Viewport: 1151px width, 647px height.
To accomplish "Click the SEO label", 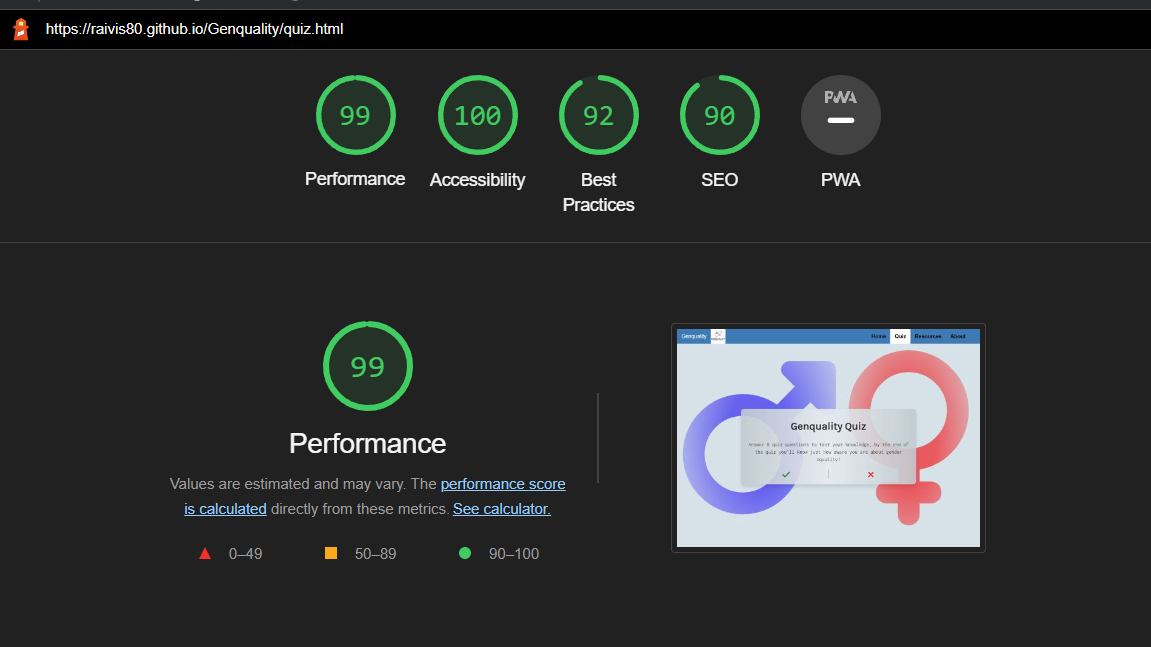I will point(719,180).
